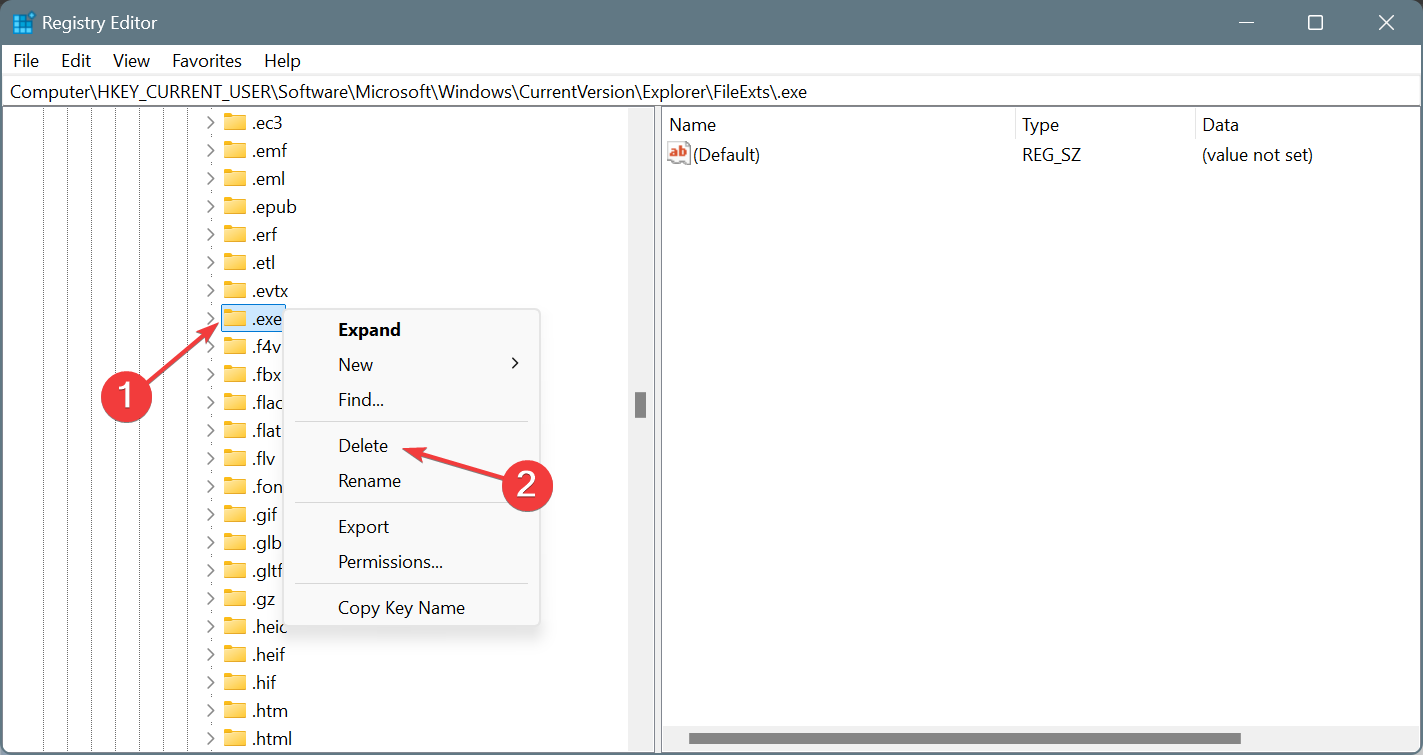Click the registry path address bar
The width and height of the screenshot is (1423, 755).
point(711,91)
